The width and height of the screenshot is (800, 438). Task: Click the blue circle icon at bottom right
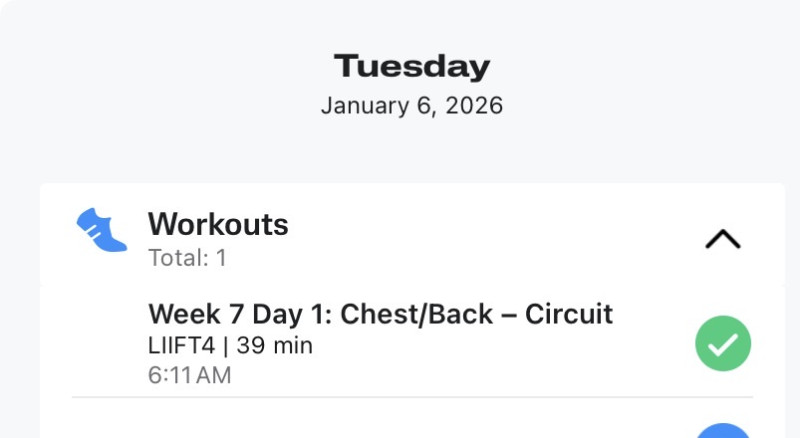[723, 432]
